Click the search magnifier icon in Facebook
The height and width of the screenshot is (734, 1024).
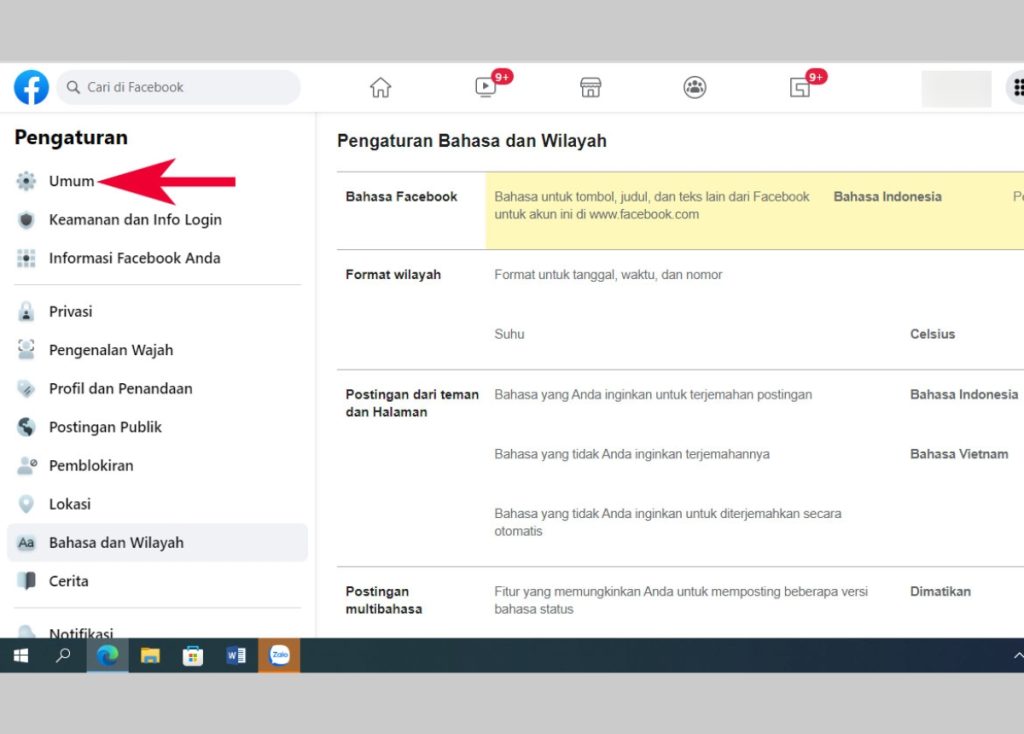[73, 87]
